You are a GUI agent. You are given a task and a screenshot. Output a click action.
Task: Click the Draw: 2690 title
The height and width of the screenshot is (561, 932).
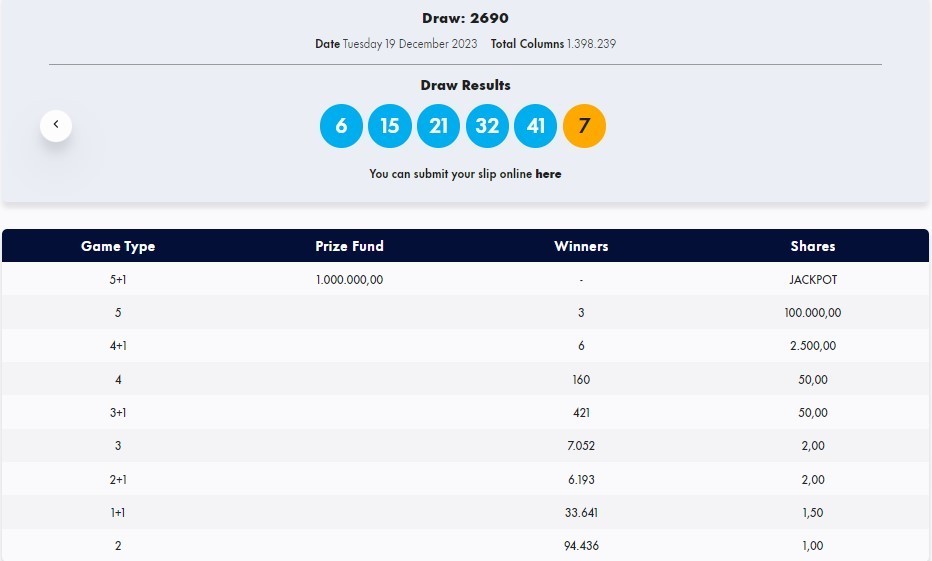(x=465, y=18)
